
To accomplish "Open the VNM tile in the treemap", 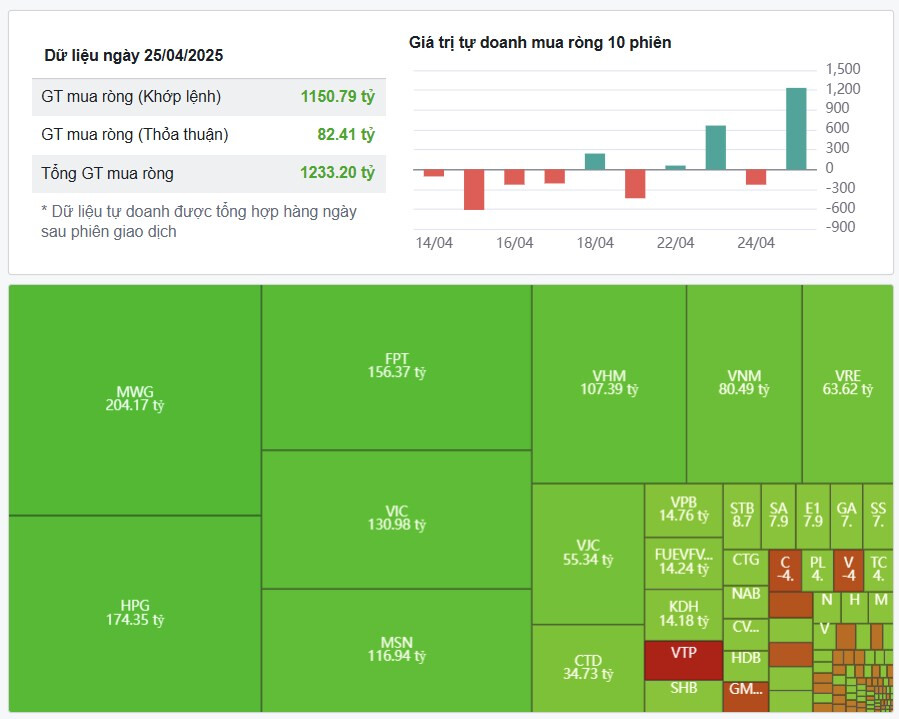I will coord(744,383).
